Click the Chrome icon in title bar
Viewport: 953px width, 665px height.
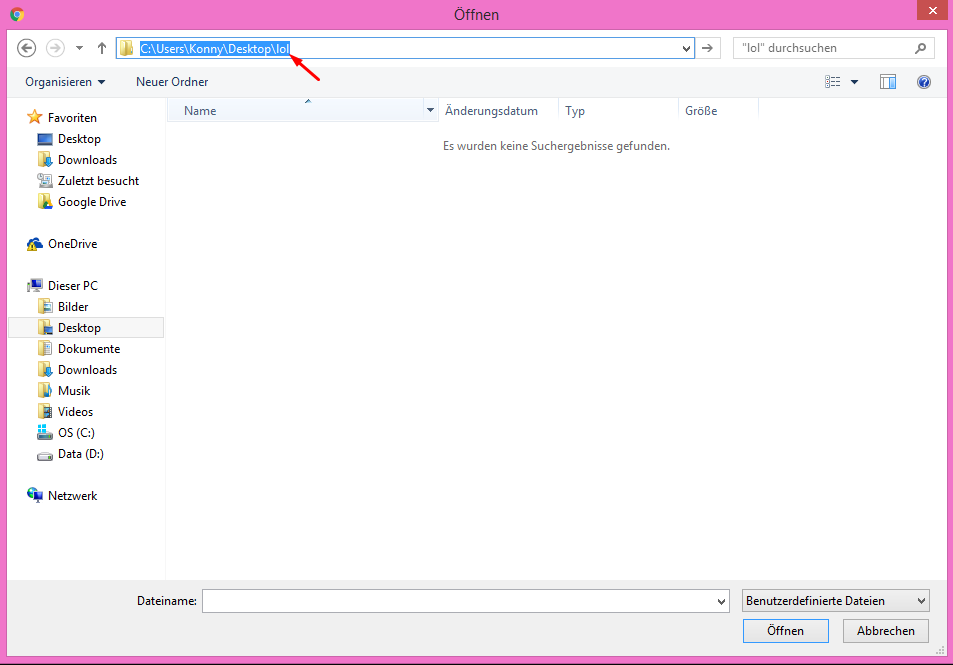[17, 15]
